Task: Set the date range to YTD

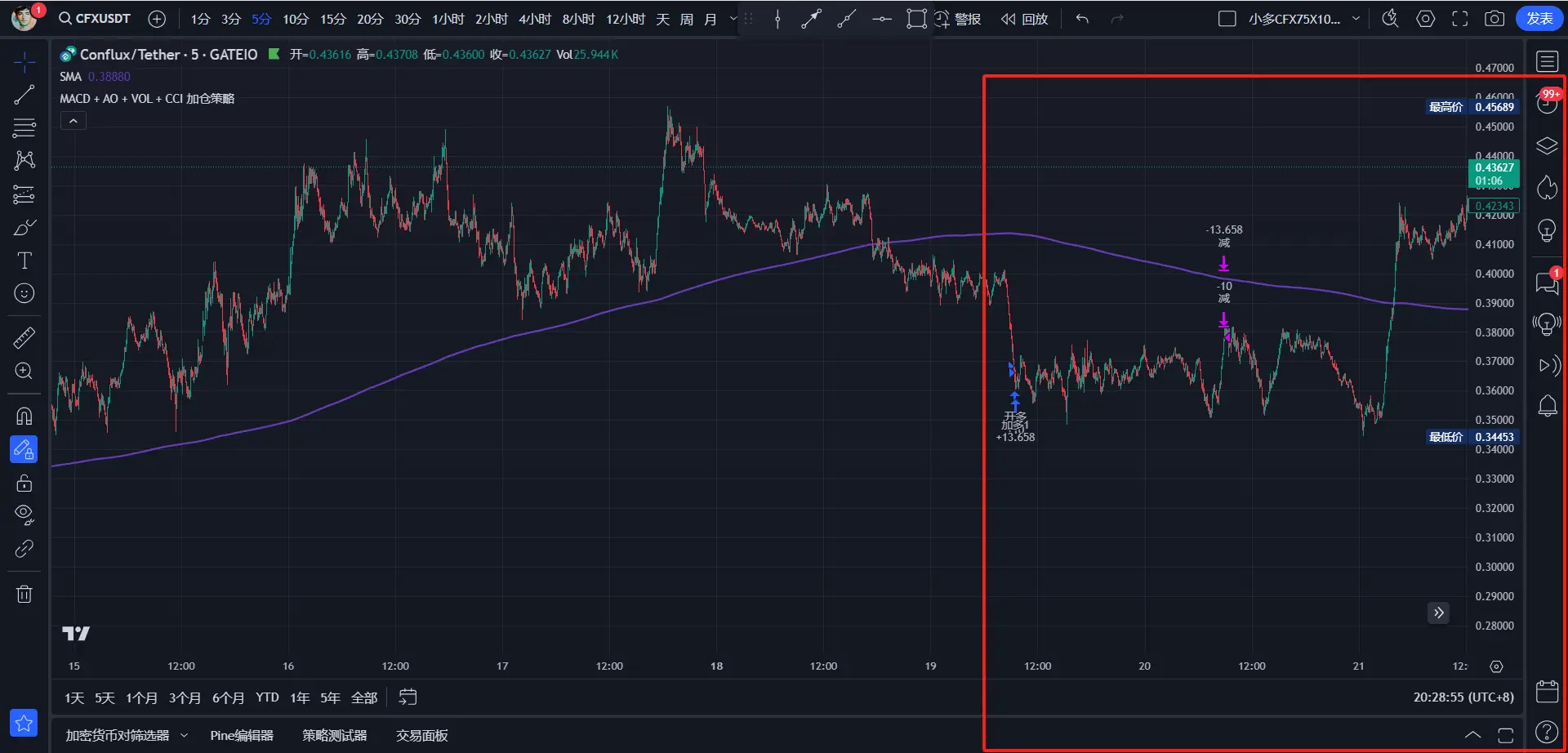Action: [267, 697]
